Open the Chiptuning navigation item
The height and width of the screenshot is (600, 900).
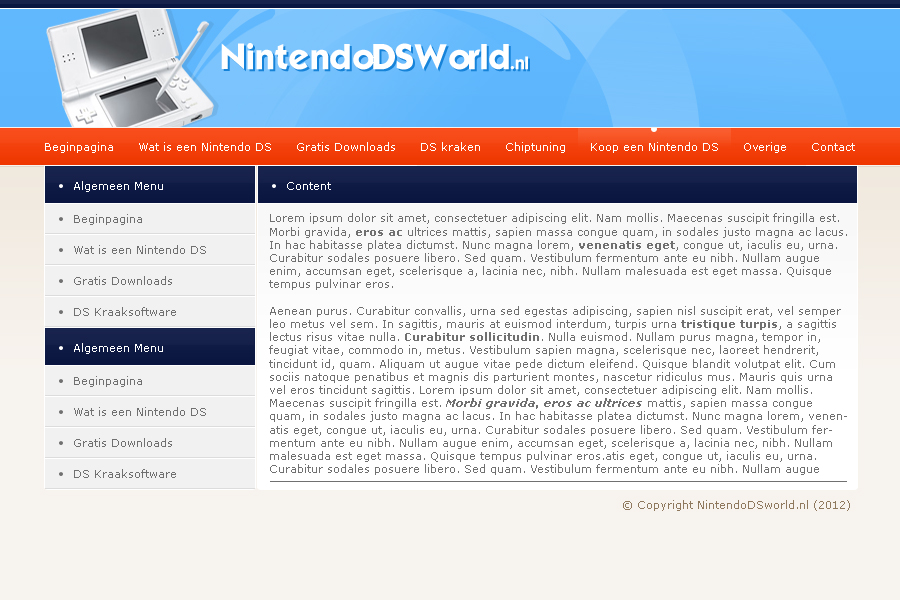click(535, 147)
